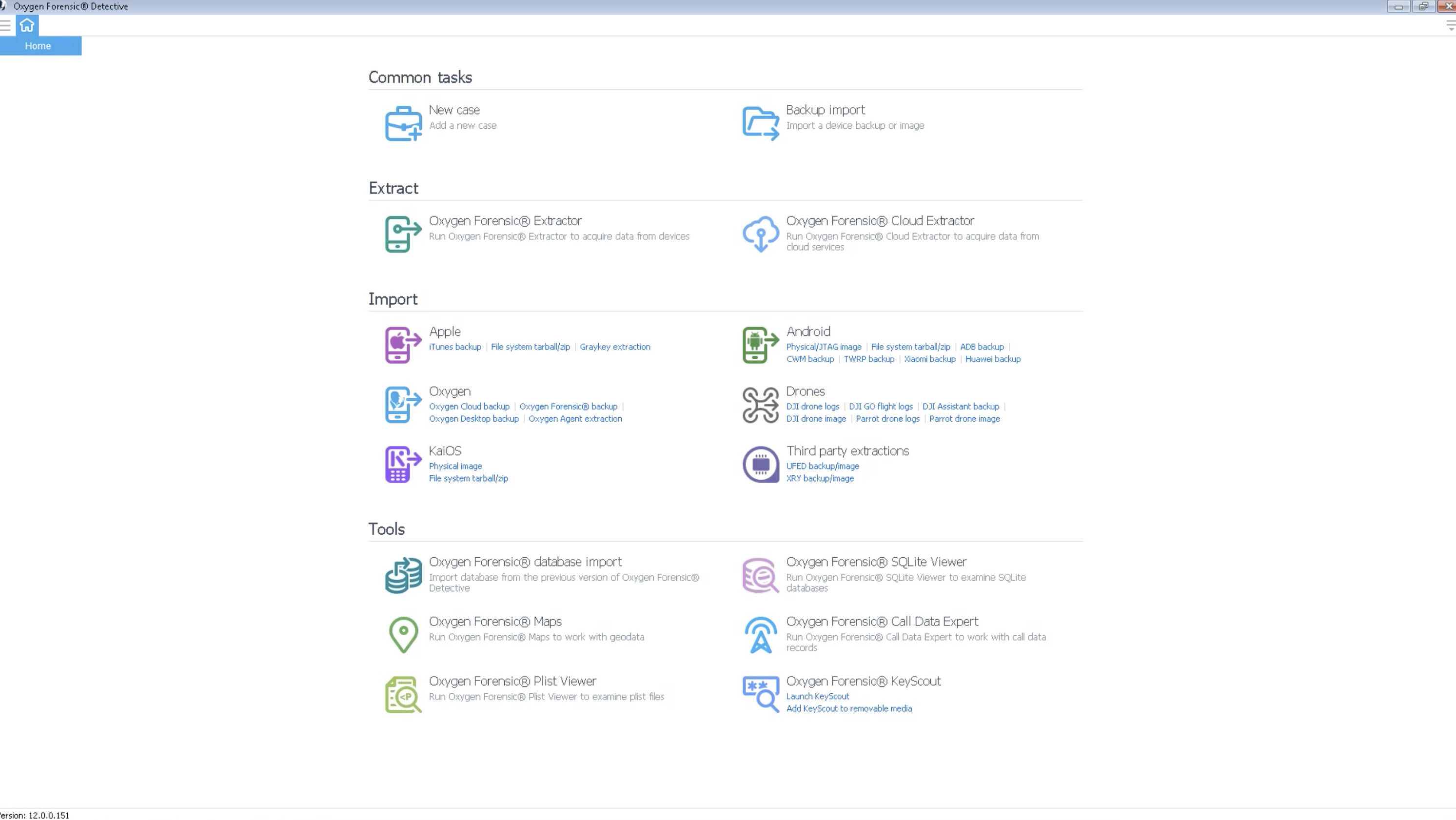Import a TWRP backup
The height and width of the screenshot is (820, 1456).
(869, 359)
